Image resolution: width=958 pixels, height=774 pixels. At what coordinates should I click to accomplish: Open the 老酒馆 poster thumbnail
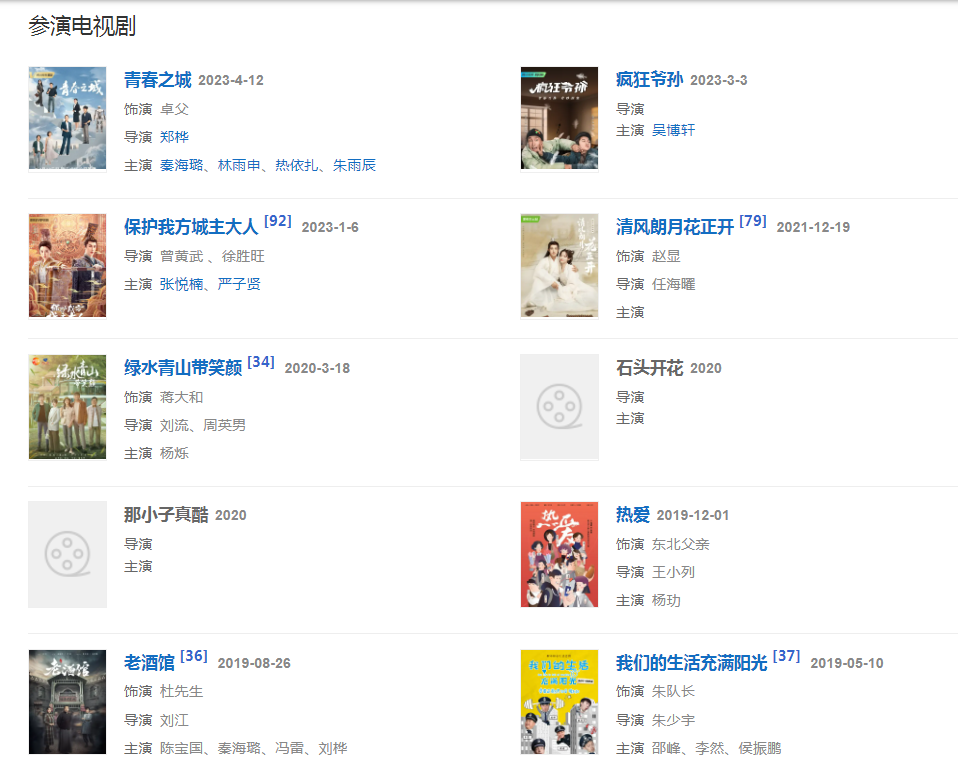click(67, 702)
